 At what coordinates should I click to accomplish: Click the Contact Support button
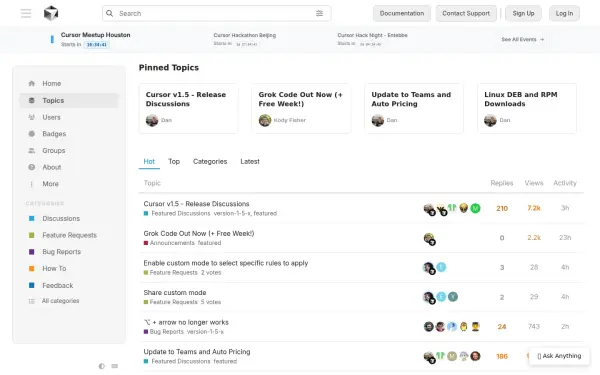[466, 13]
